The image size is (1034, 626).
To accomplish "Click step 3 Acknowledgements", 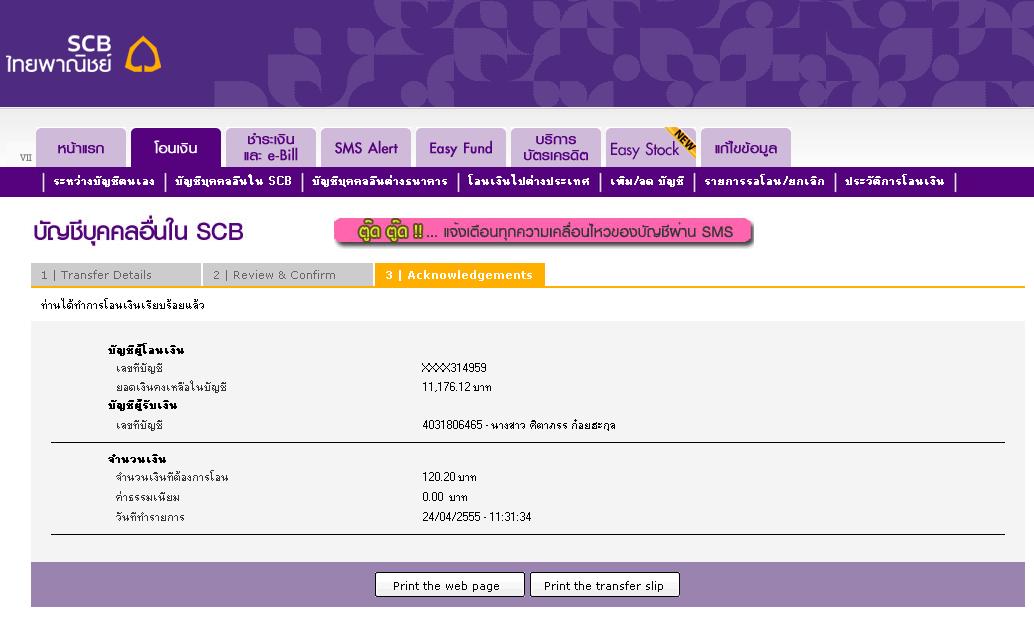I will (460, 275).
